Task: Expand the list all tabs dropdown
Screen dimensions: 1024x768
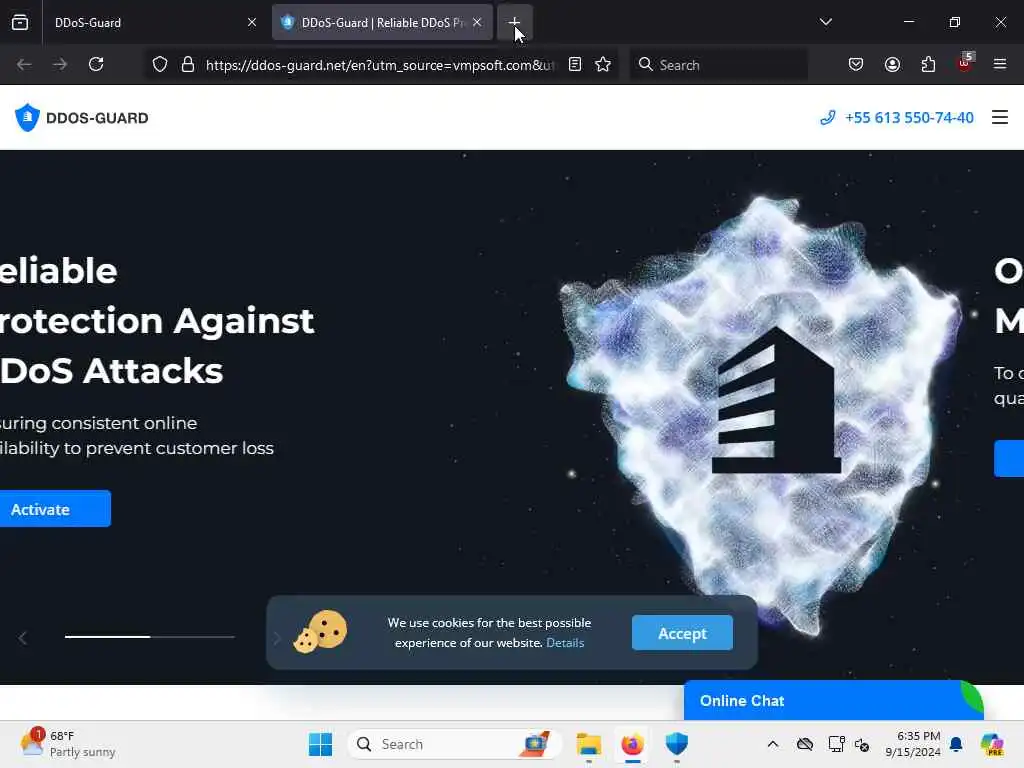Action: pos(825,22)
